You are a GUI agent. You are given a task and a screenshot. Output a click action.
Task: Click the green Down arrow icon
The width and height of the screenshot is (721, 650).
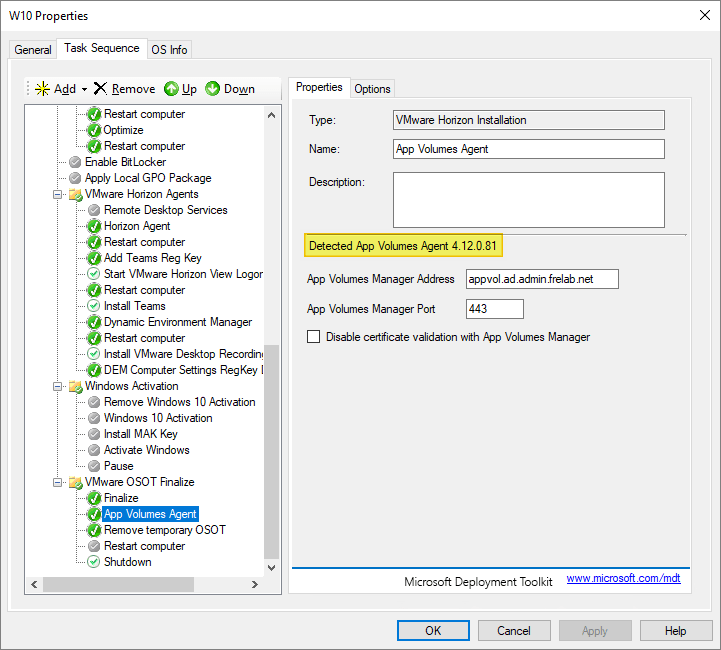tap(213, 89)
